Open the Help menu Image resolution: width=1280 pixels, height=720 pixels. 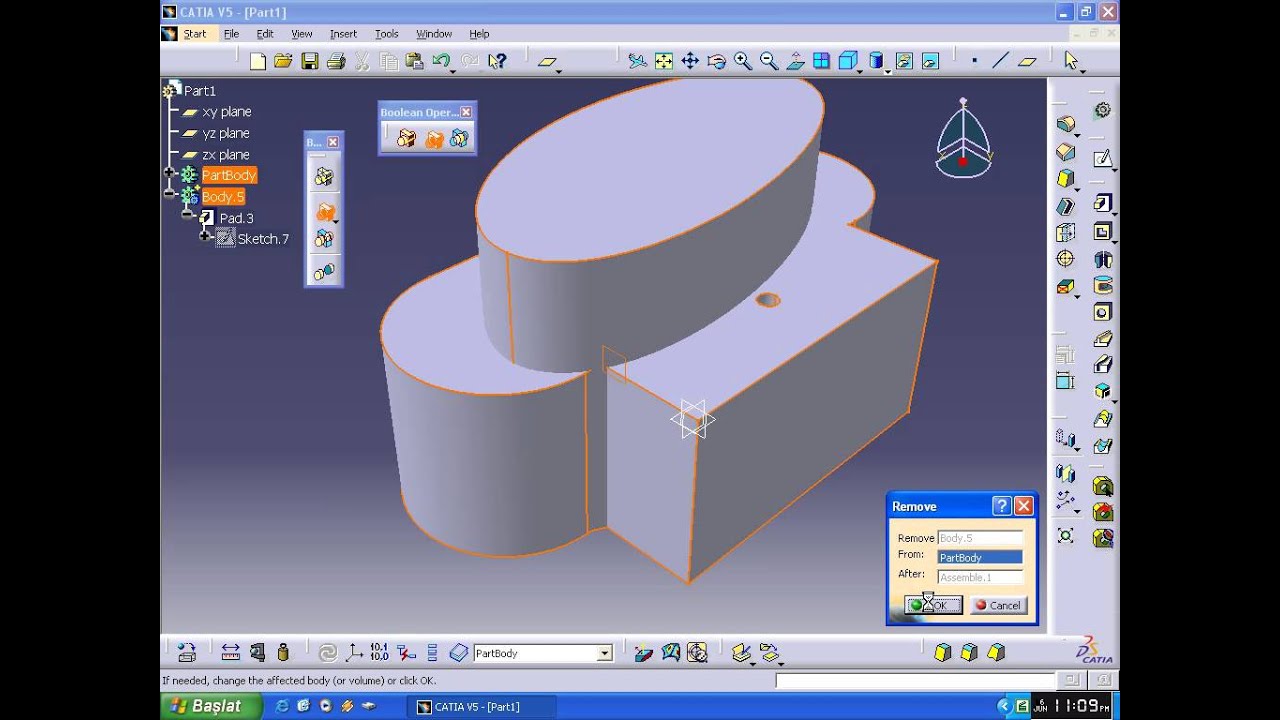tap(479, 34)
